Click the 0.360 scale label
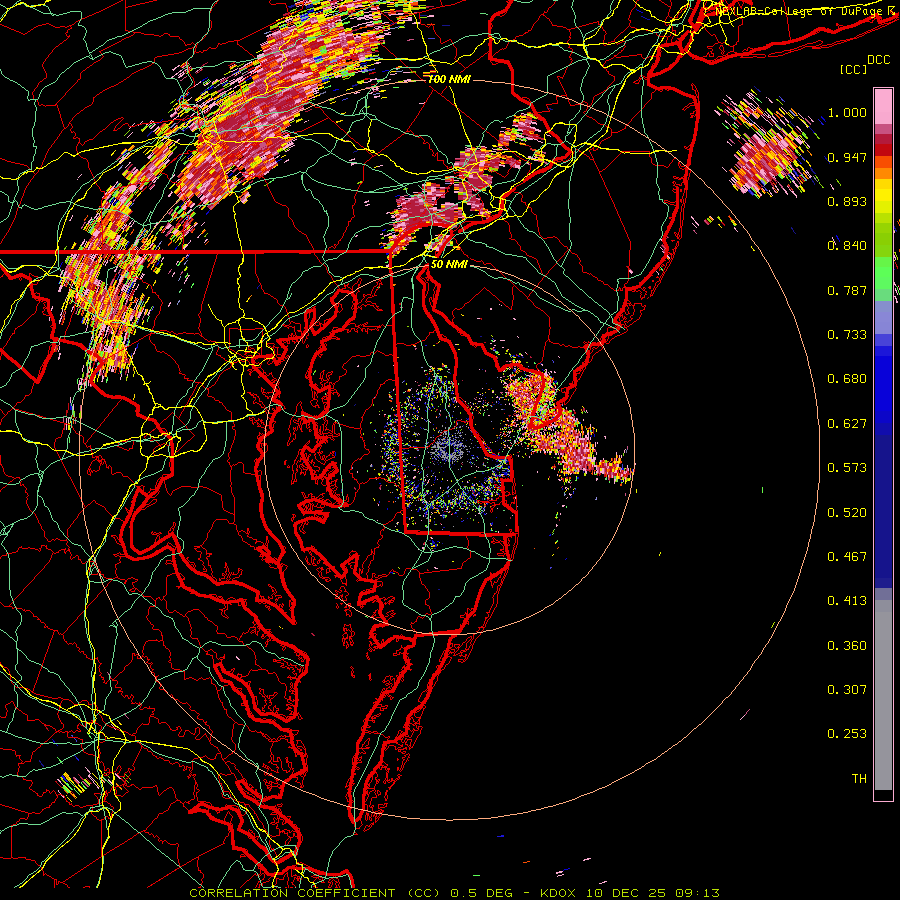Screen dimensions: 900x900 847,646
